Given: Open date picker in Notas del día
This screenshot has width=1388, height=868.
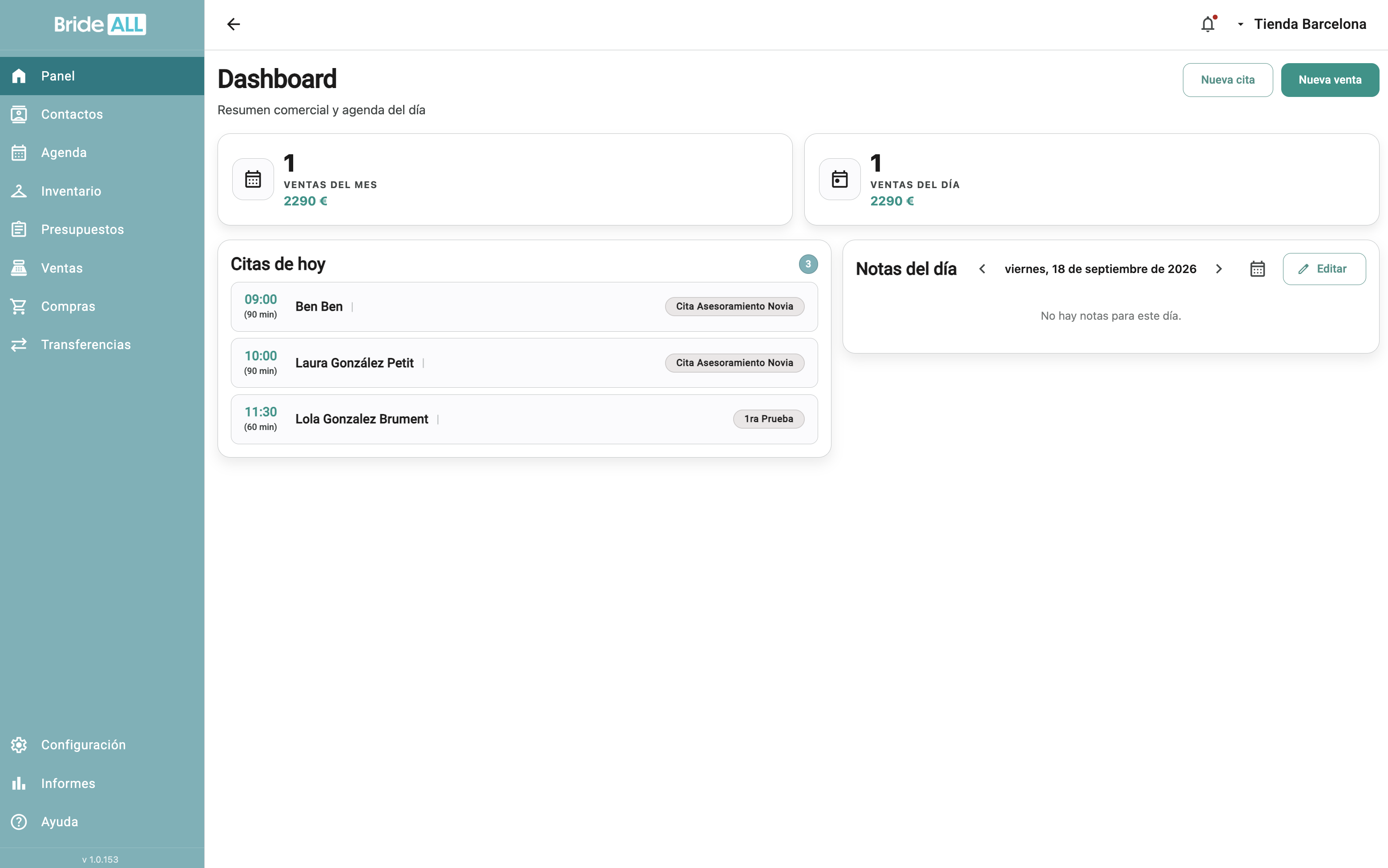Looking at the screenshot, I should point(1258,269).
